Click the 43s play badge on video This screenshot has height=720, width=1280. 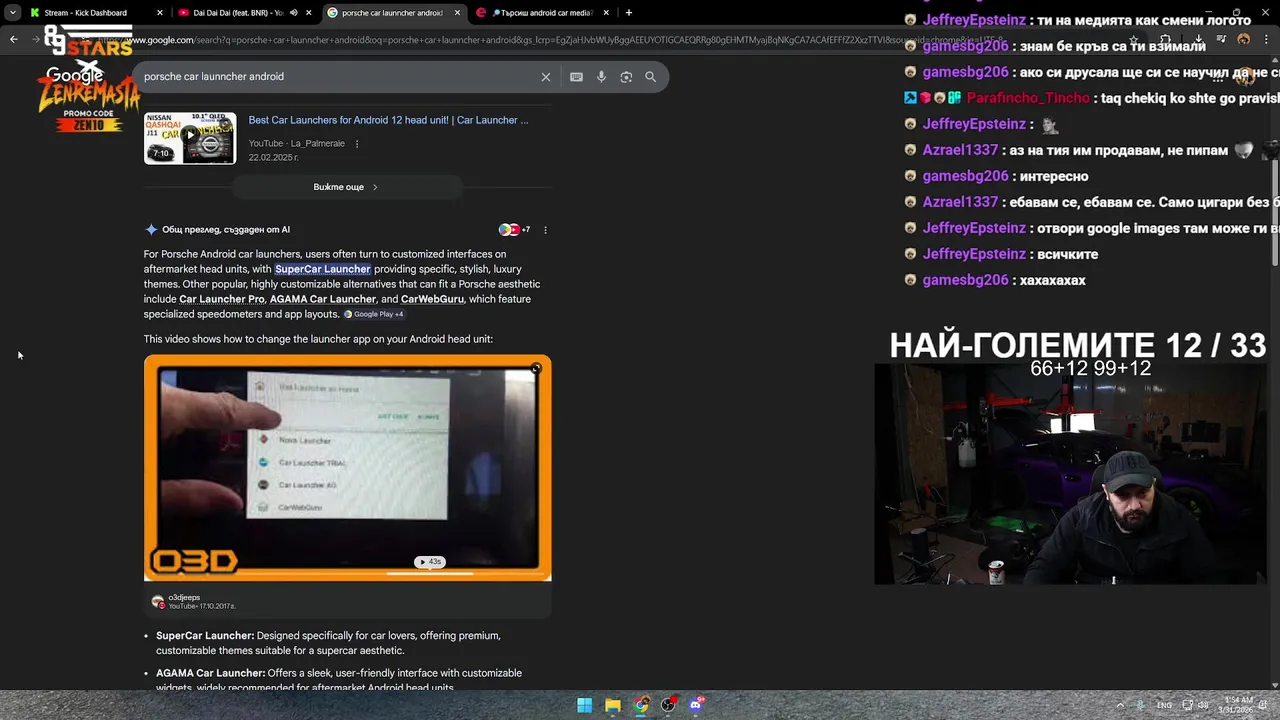(429, 562)
